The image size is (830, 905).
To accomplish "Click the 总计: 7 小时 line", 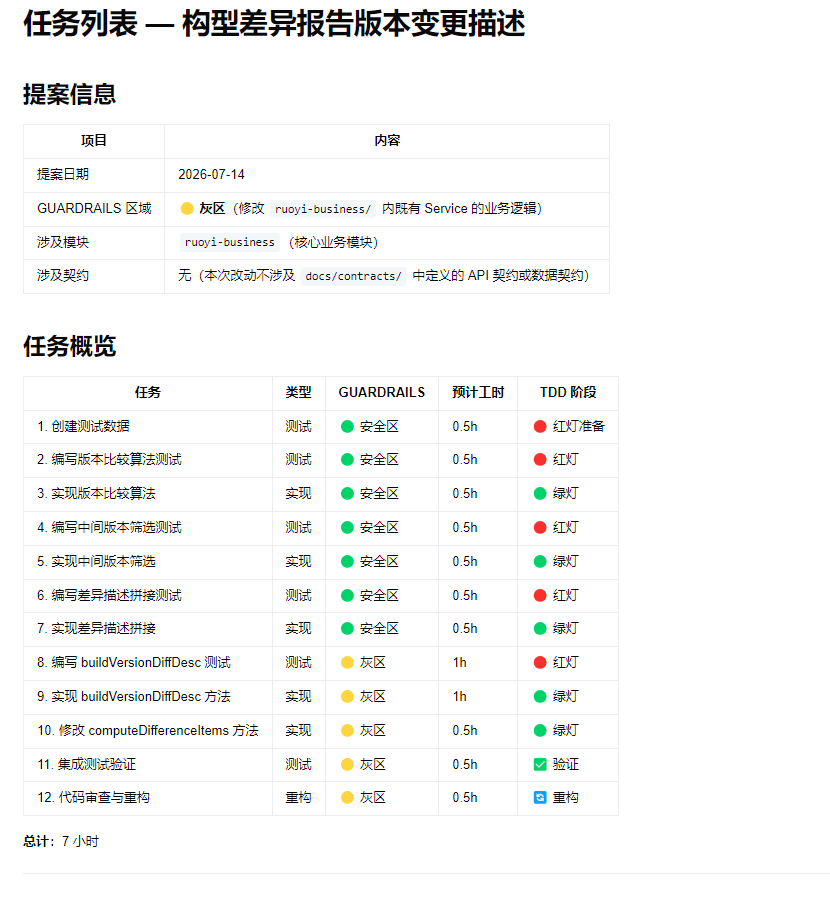I will 61,842.
